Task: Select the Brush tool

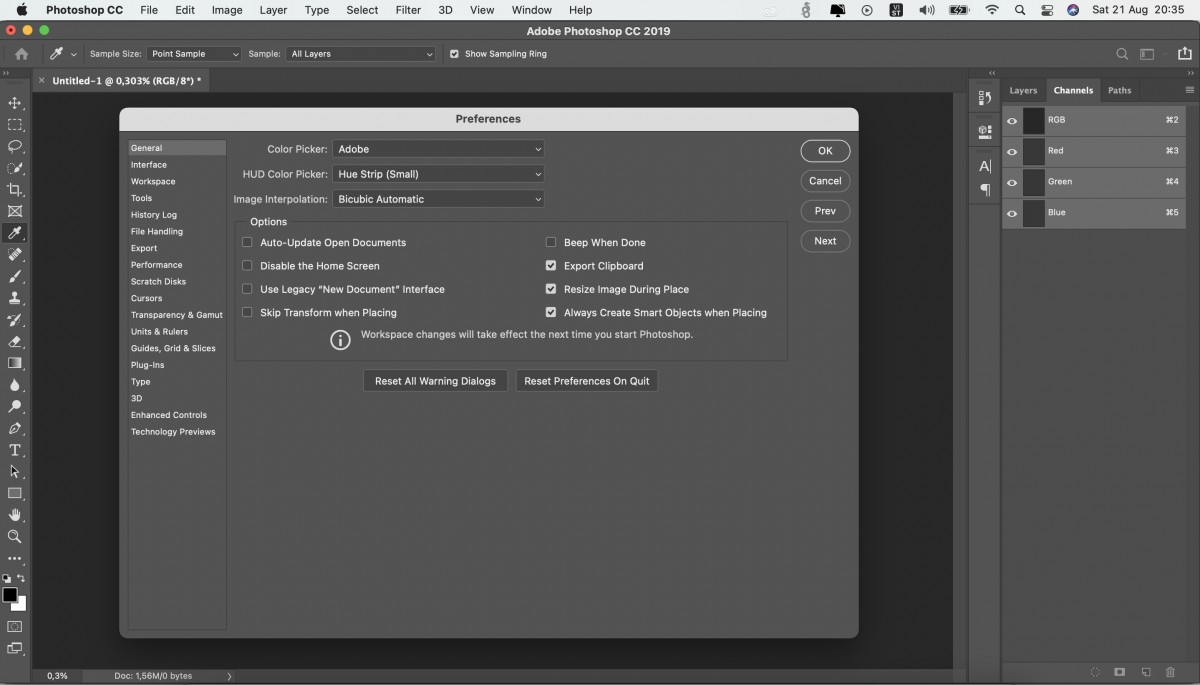Action: coord(15,276)
